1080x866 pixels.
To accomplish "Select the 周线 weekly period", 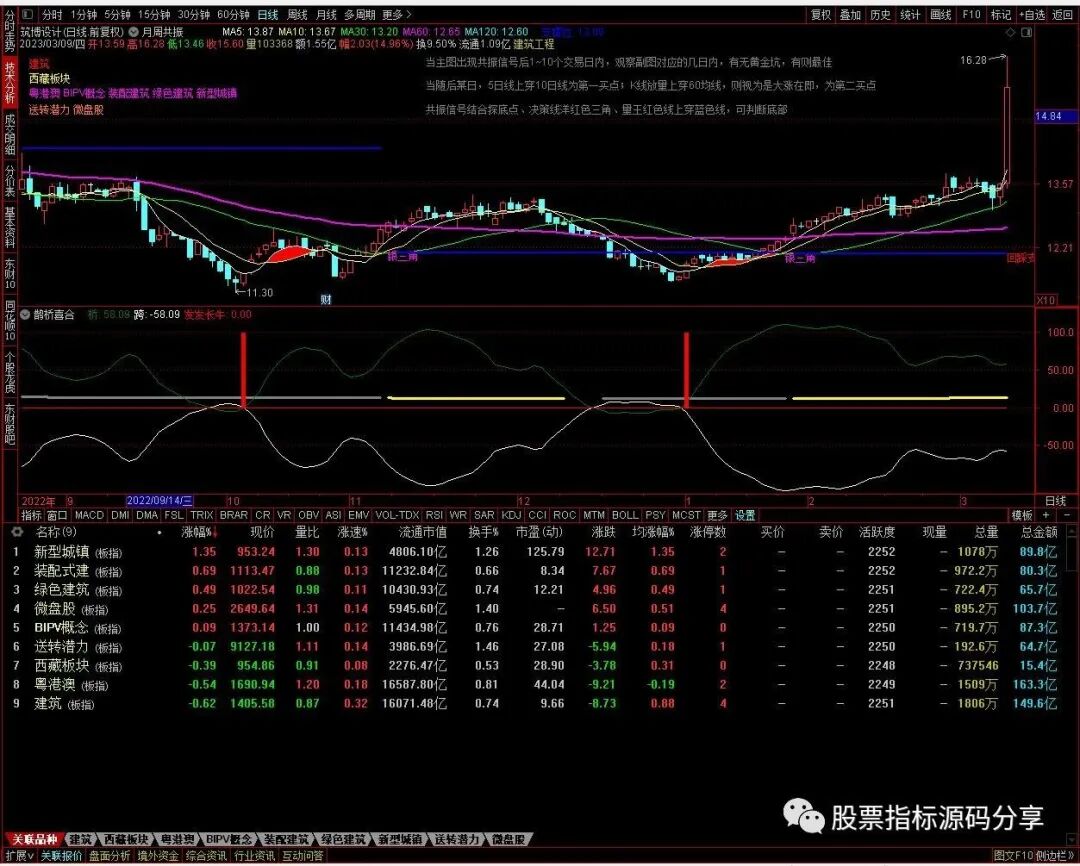I will pyautogui.click(x=297, y=14).
